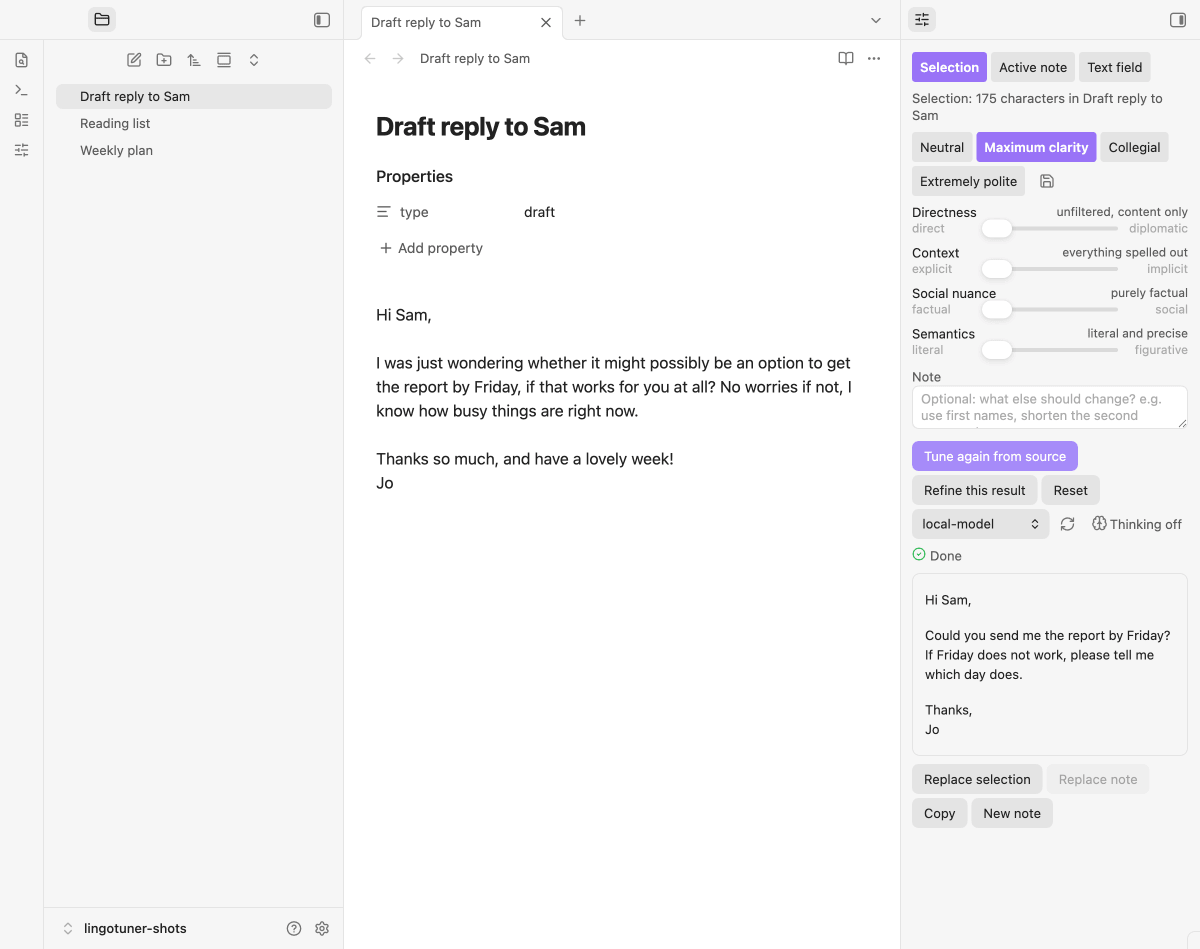Switch to reading view book icon
Image resolution: width=1200 pixels, height=949 pixels.
(x=846, y=58)
